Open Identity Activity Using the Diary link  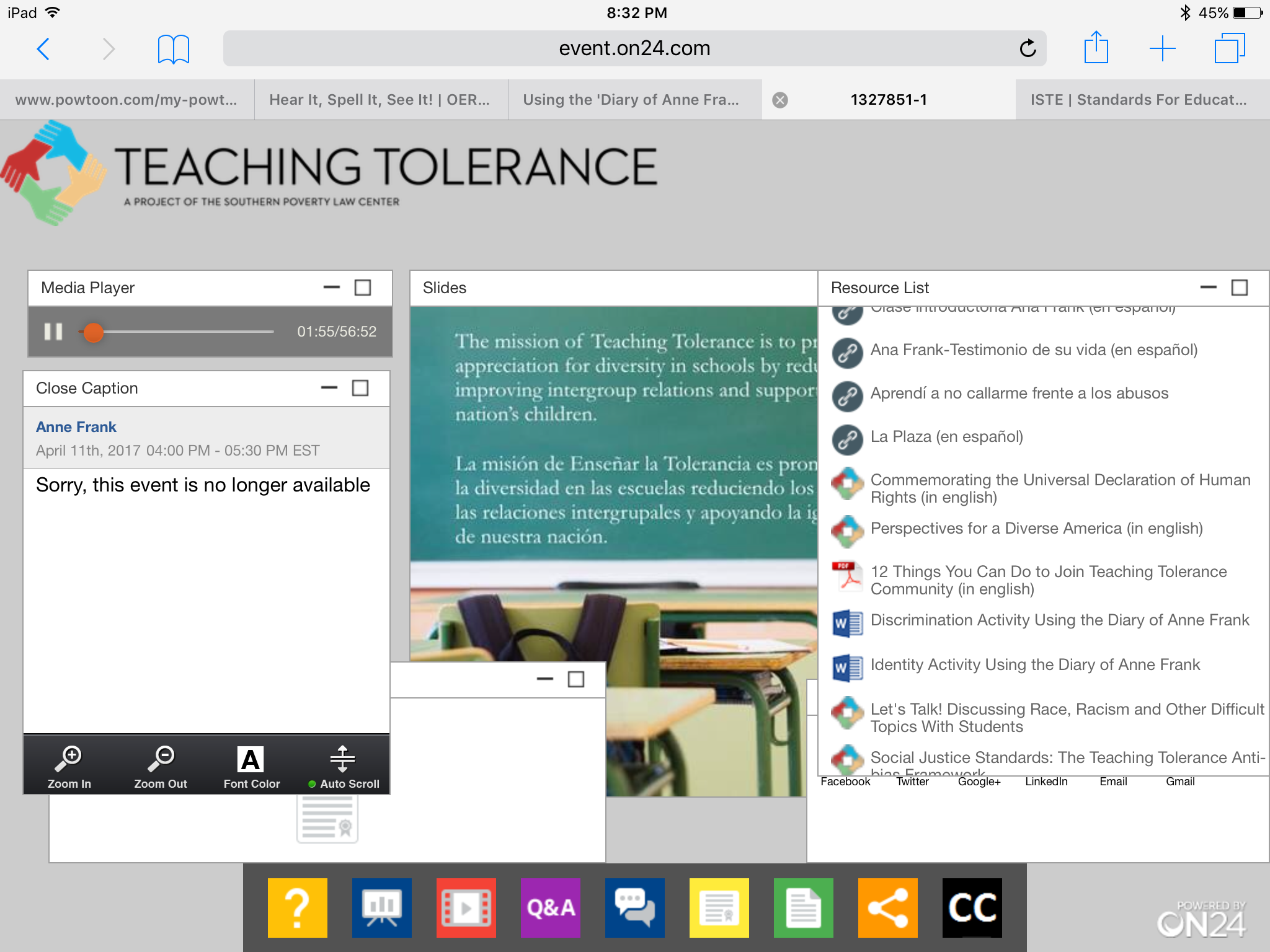(1034, 664)
